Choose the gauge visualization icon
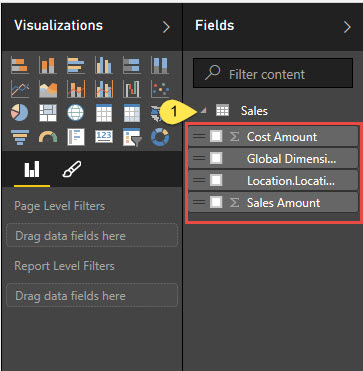This screenshot has width=363, height=371. (x=48, y=137)
